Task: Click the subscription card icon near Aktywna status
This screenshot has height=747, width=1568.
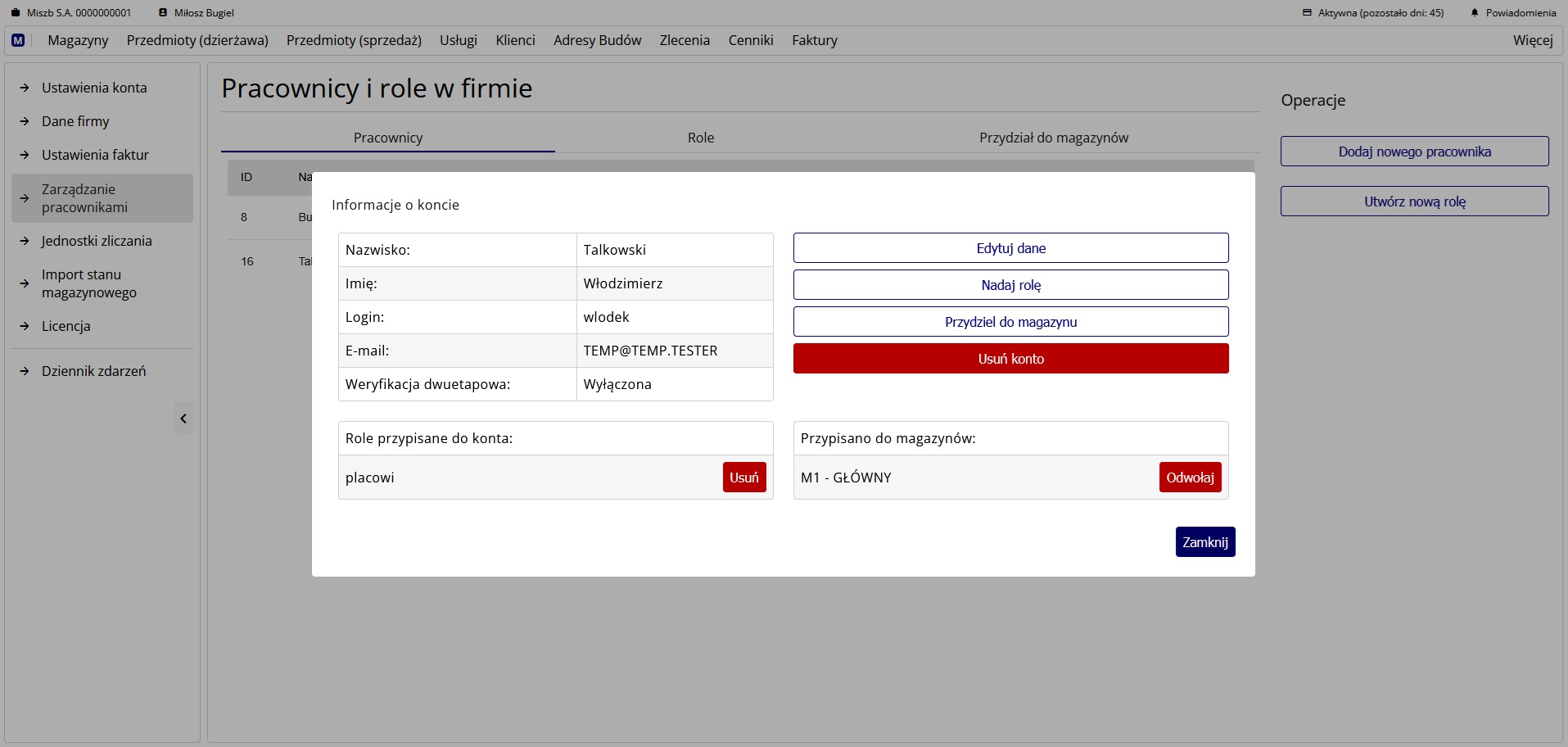Action: 1305,12
